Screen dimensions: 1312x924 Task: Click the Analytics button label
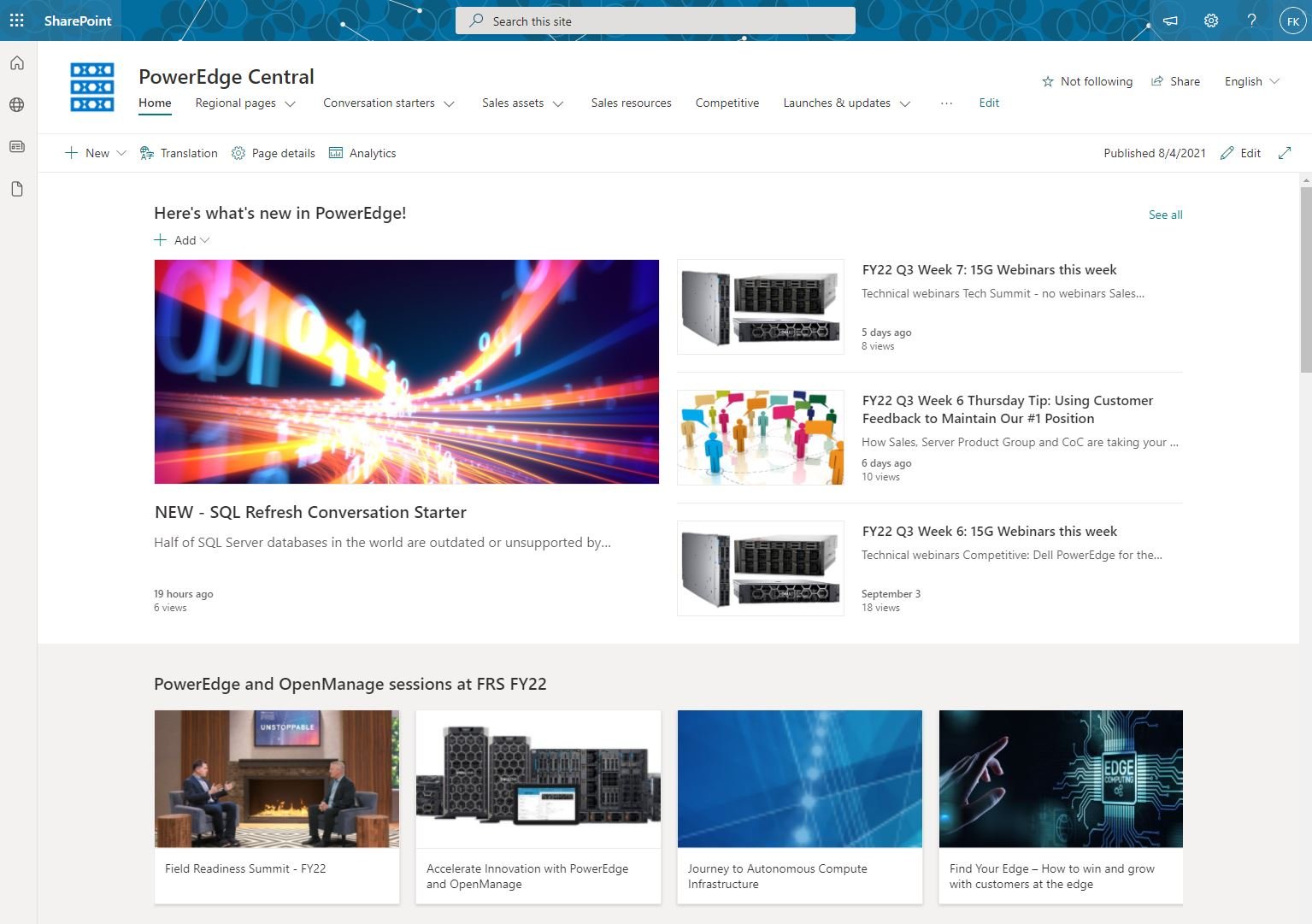click(x=373, y=153)
